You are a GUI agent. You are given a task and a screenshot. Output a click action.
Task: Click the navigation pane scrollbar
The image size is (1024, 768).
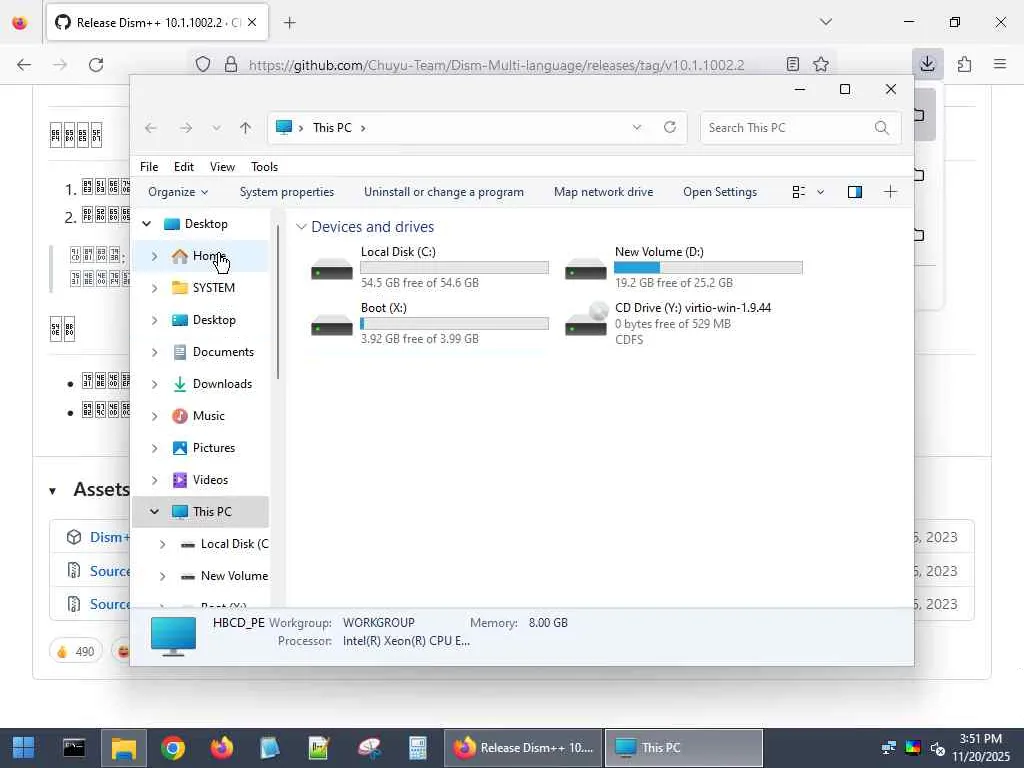click(x=278, y=302)
